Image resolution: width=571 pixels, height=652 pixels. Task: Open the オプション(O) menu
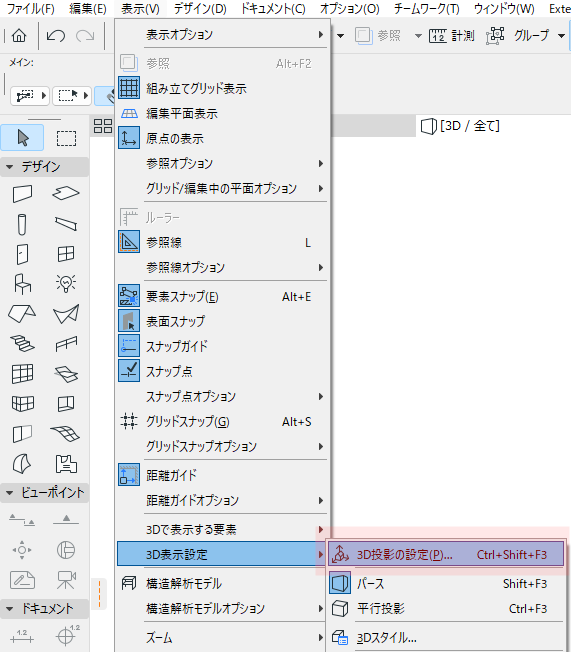point(349,8)
